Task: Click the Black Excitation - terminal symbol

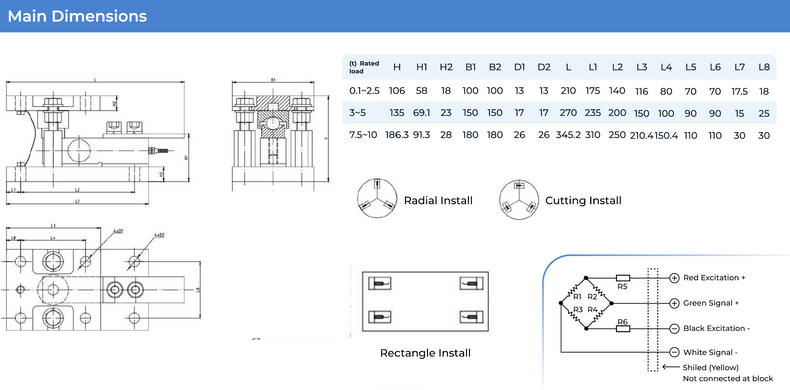Action: click(674, 329)
